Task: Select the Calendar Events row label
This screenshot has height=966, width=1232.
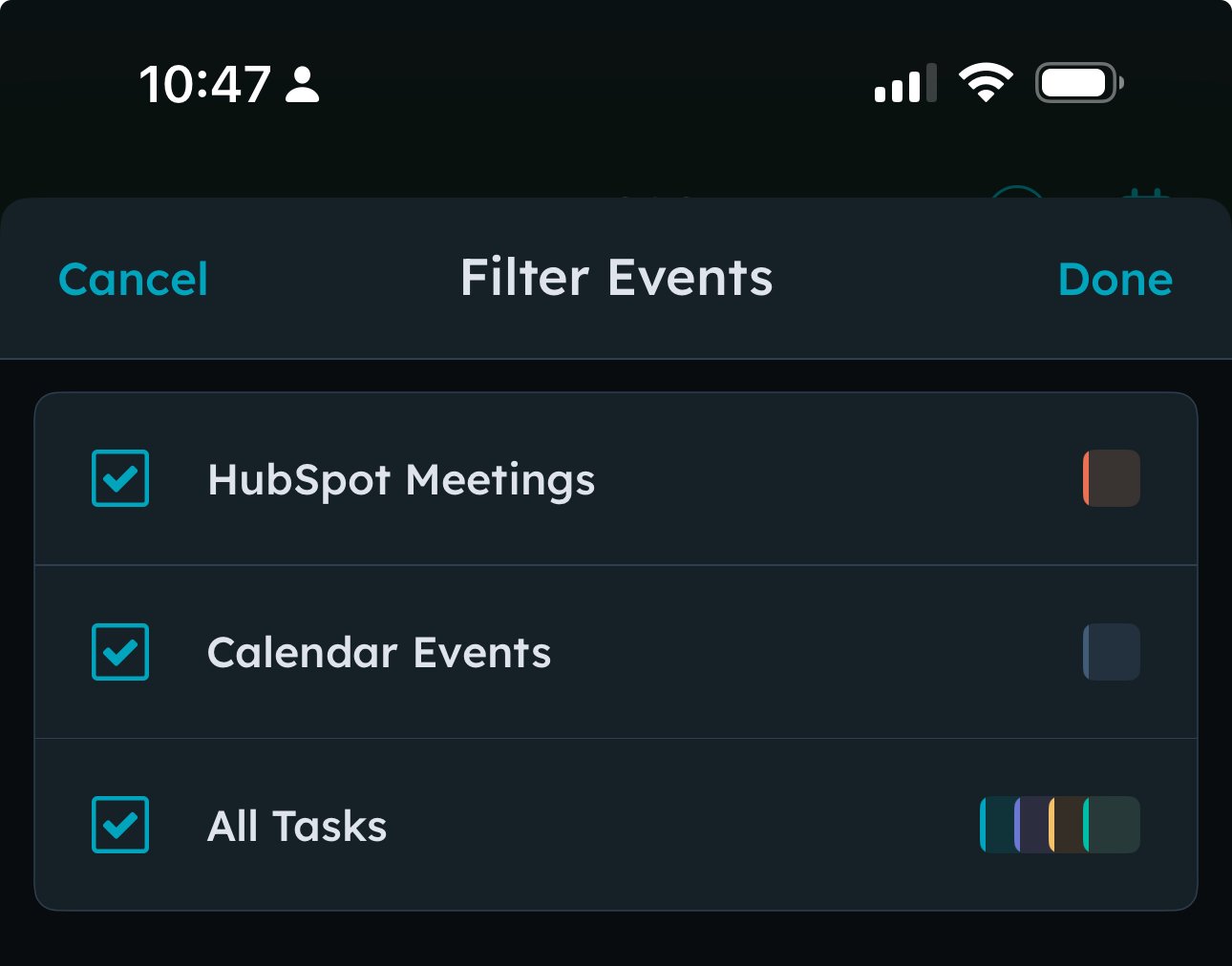Action: point(379,653)
